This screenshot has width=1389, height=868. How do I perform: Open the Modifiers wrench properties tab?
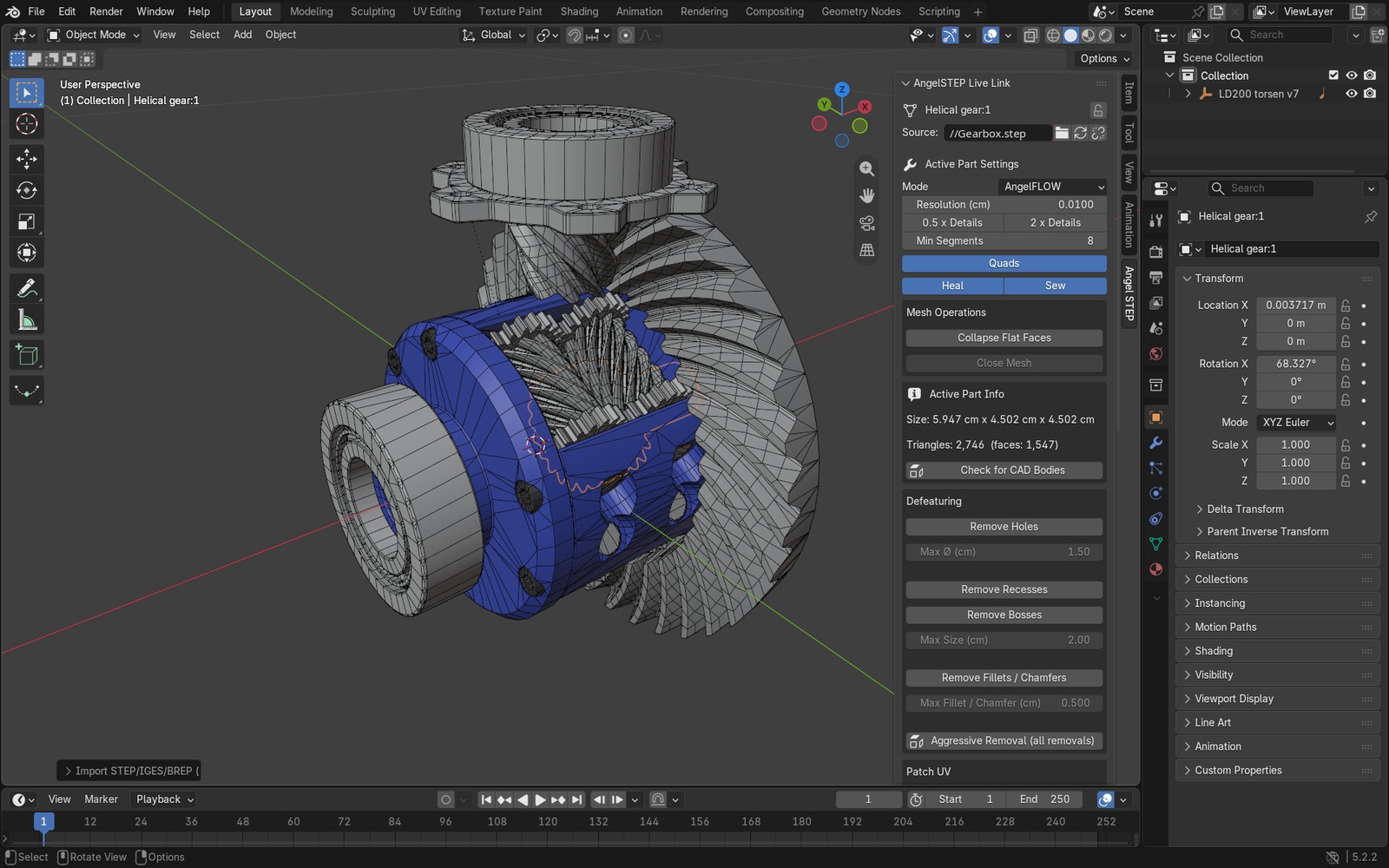pyautogui.click(x=1155, y=444)
